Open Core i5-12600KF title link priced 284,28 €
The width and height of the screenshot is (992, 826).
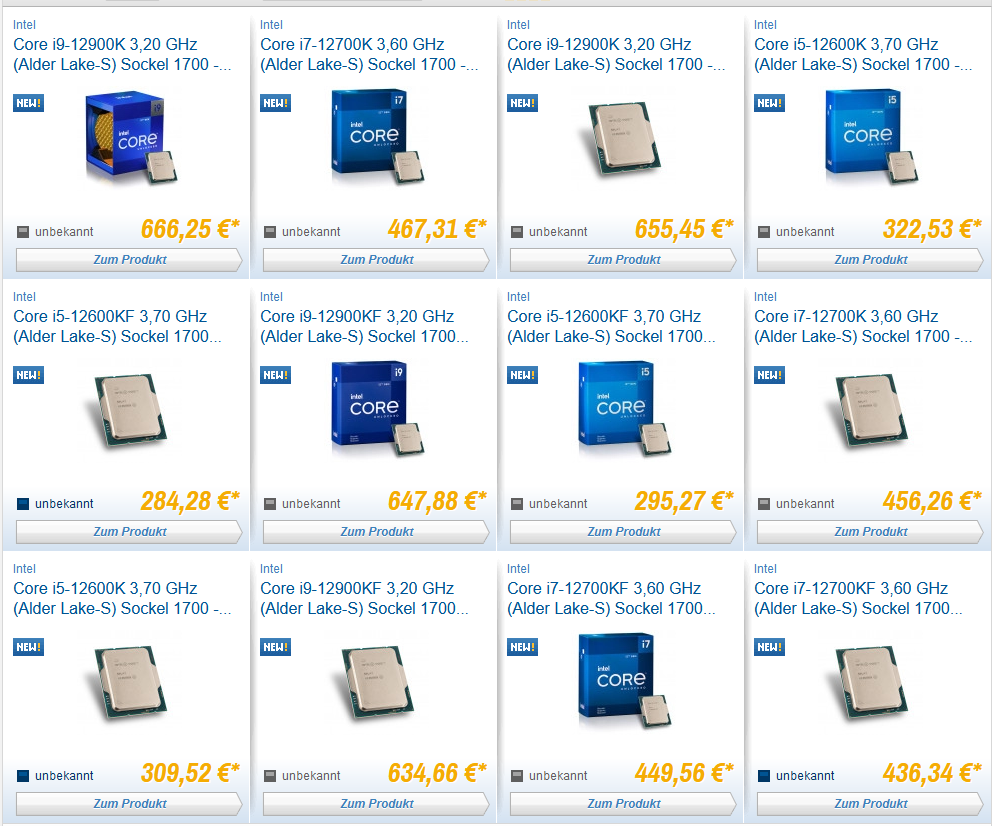coord(118,326)
